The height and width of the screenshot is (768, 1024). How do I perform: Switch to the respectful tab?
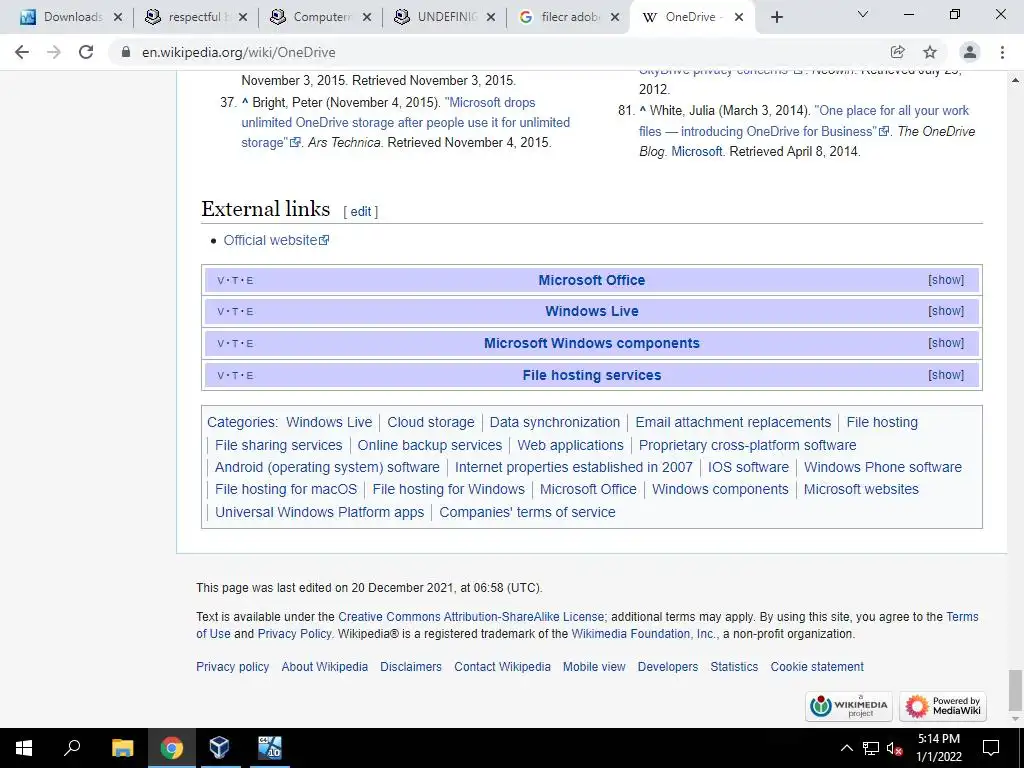pos(195,17)
